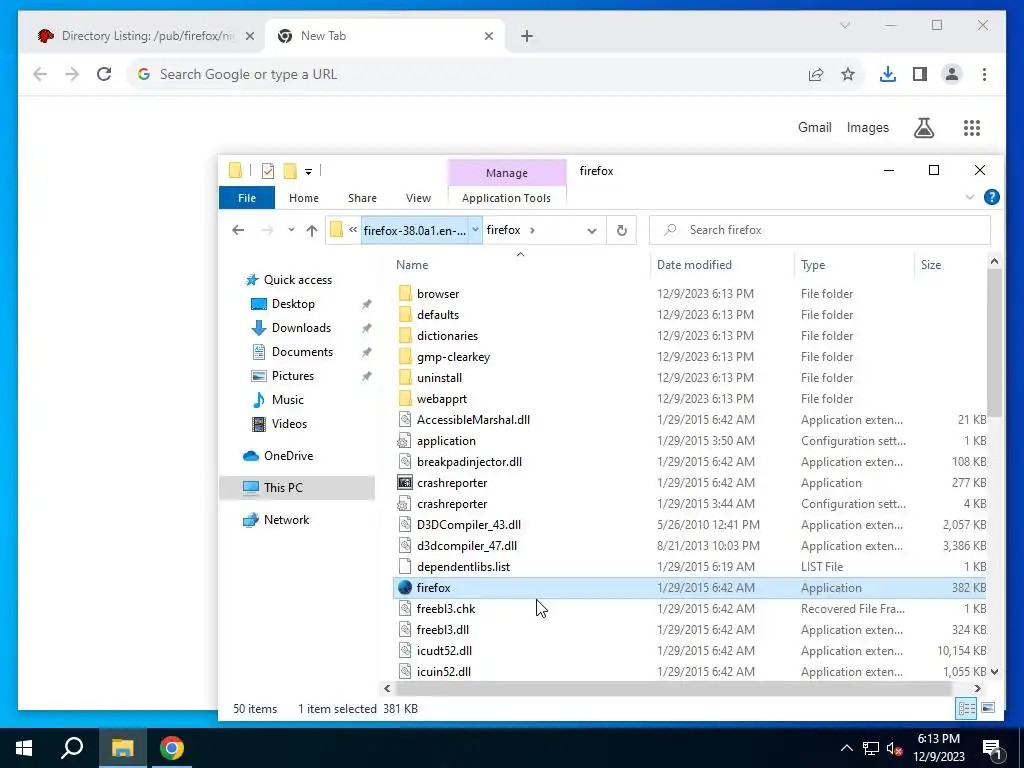This screenshot has width=1024, height=768.
Task: Refresh the firefox folder view
Action: click(622, 230)
